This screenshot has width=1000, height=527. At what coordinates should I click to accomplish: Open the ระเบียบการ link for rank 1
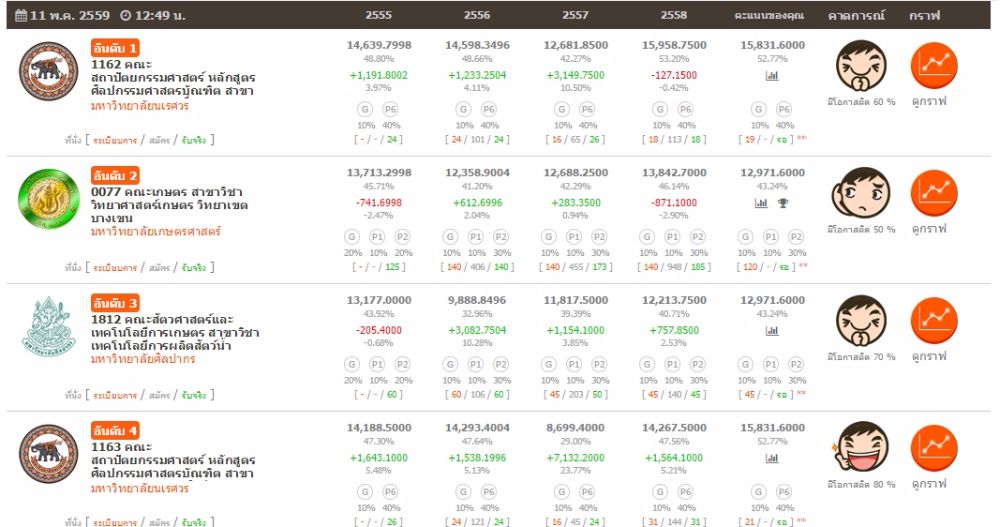coord(116,140)
